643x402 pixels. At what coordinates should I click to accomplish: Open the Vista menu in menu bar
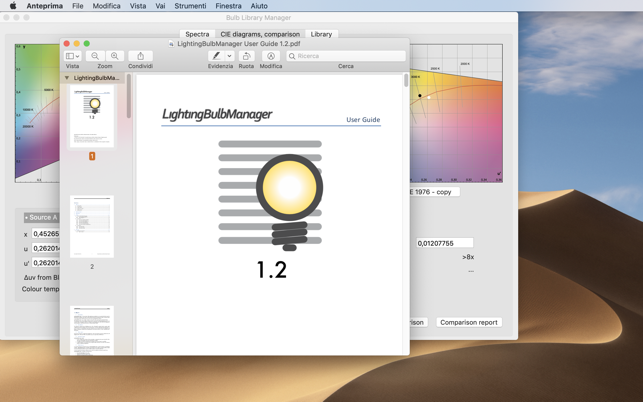138,6
